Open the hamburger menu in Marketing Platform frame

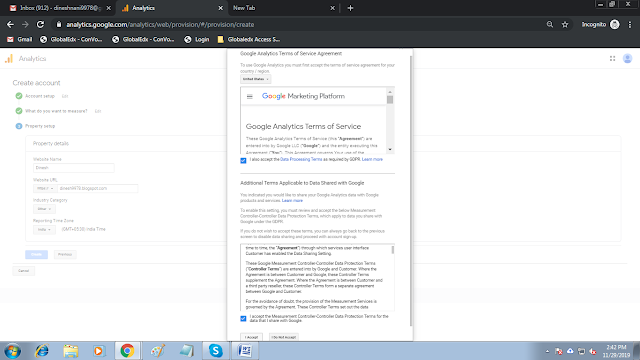[249, 96]
